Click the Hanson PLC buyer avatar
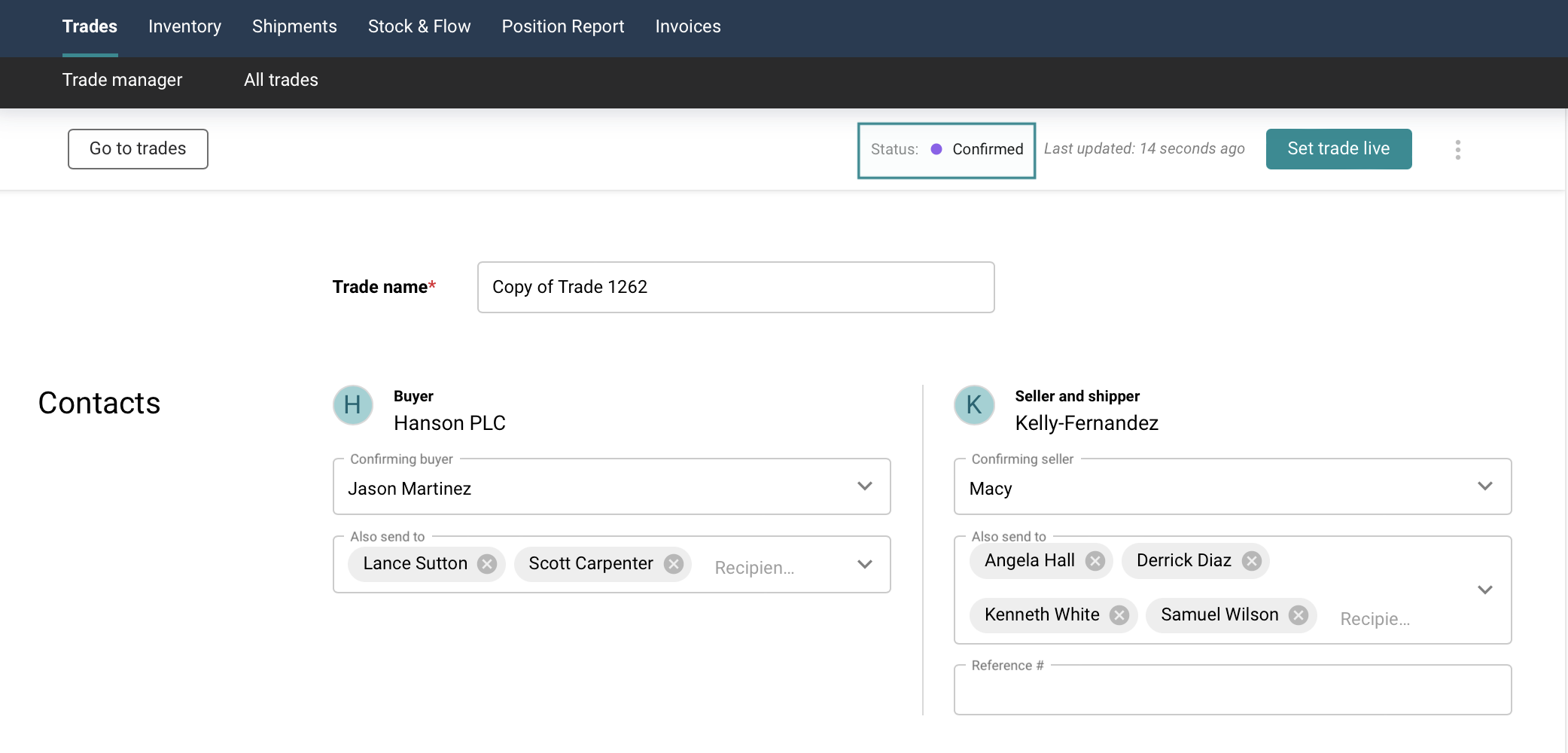 [353, 405]
